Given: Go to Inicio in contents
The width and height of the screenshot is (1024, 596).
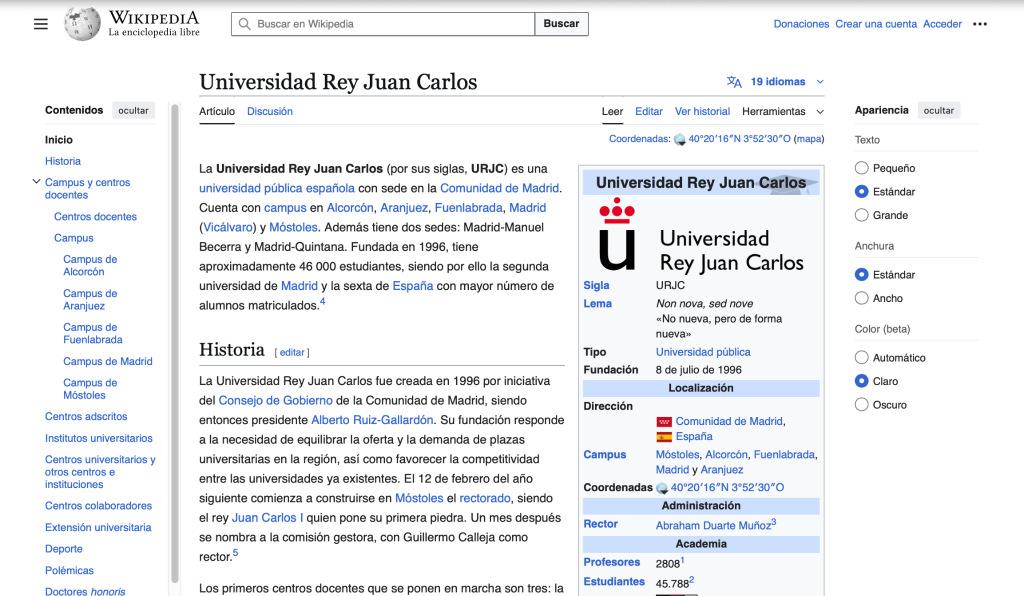Looking at the screenshot, I should tap(59, 140).
